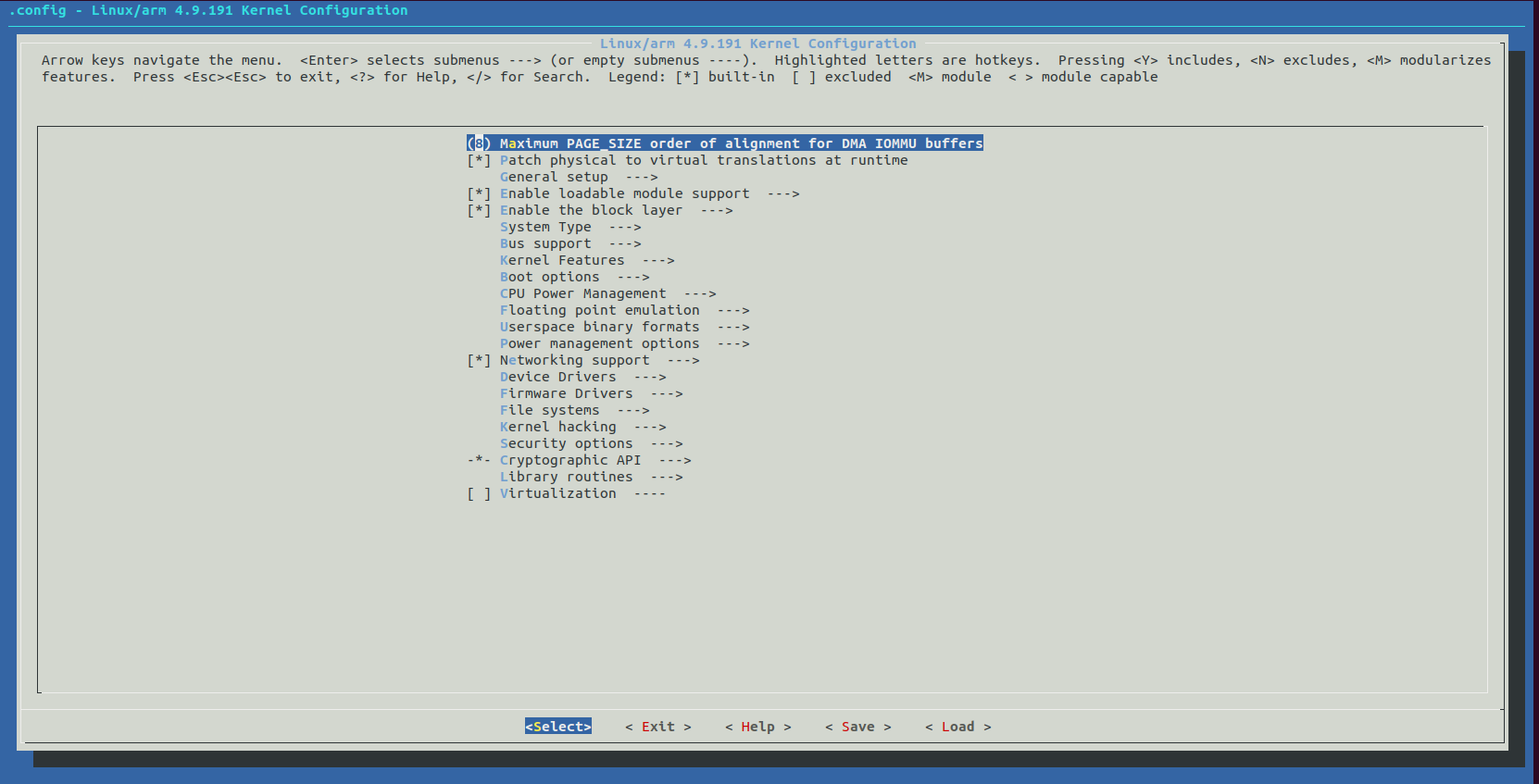Toggle Networking support checkbox

[x=479, y=360]
